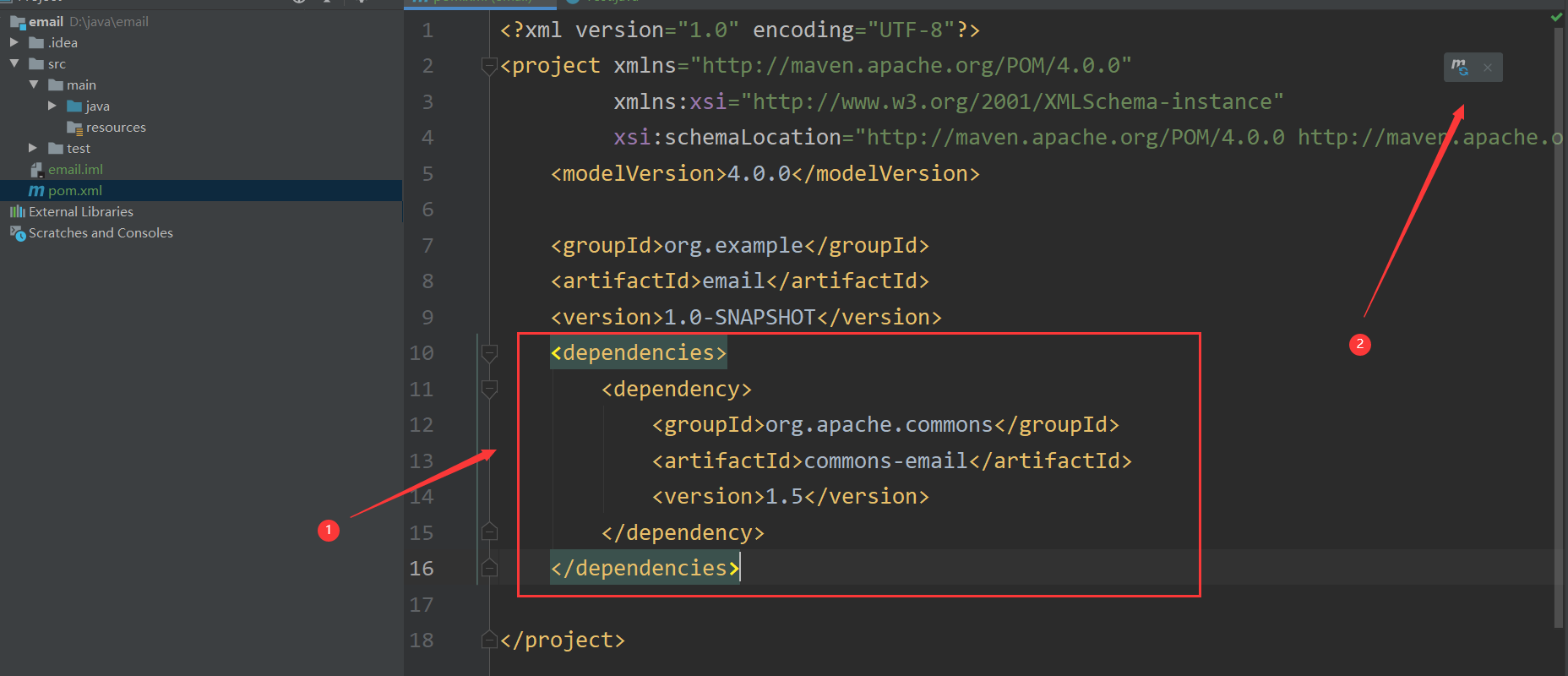Fold the dependency block at line 11
This screenshot has width=1568, height=676.
tap(489, 389)
